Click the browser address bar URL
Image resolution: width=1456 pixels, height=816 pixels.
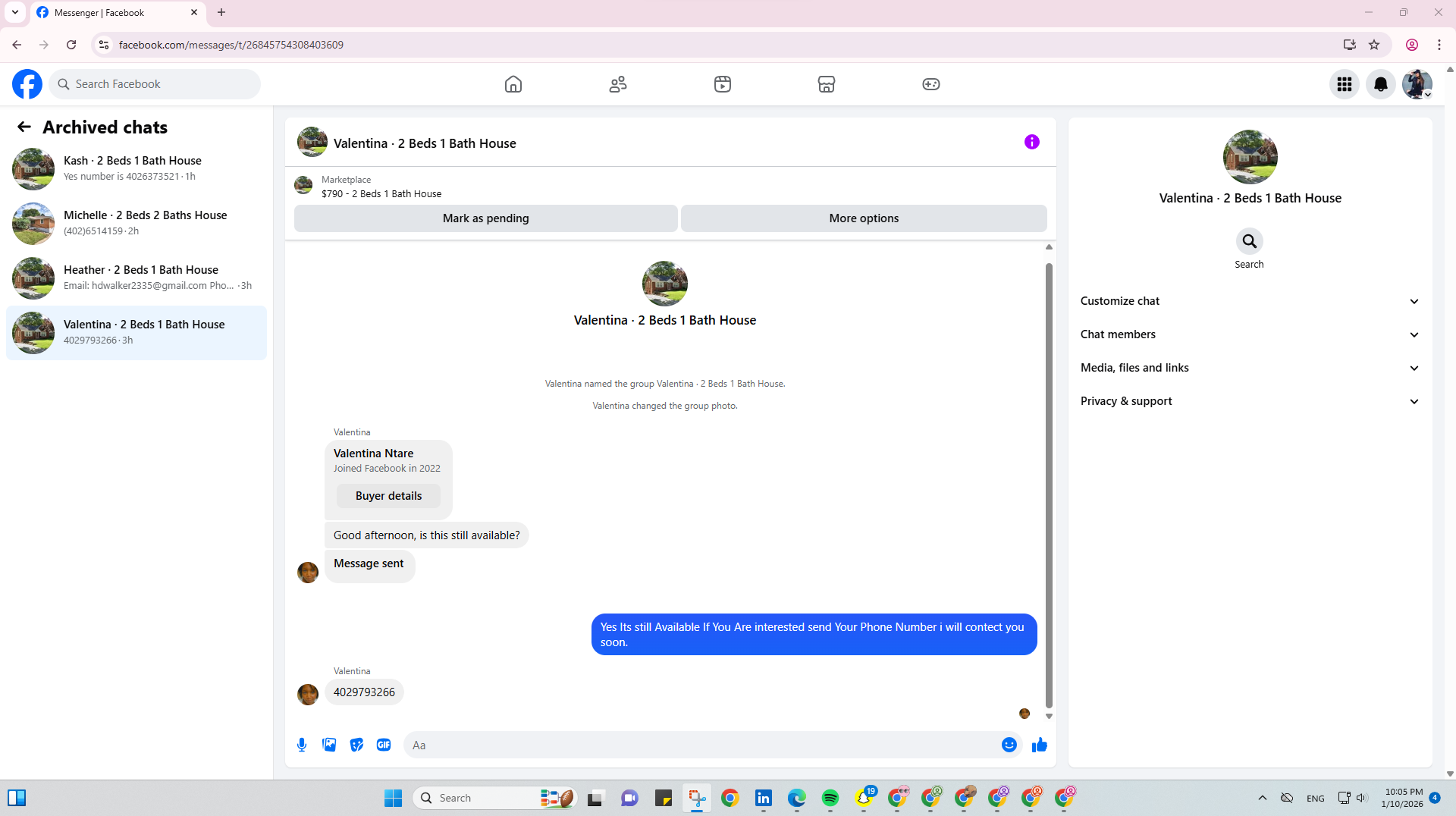coord(231,45)
